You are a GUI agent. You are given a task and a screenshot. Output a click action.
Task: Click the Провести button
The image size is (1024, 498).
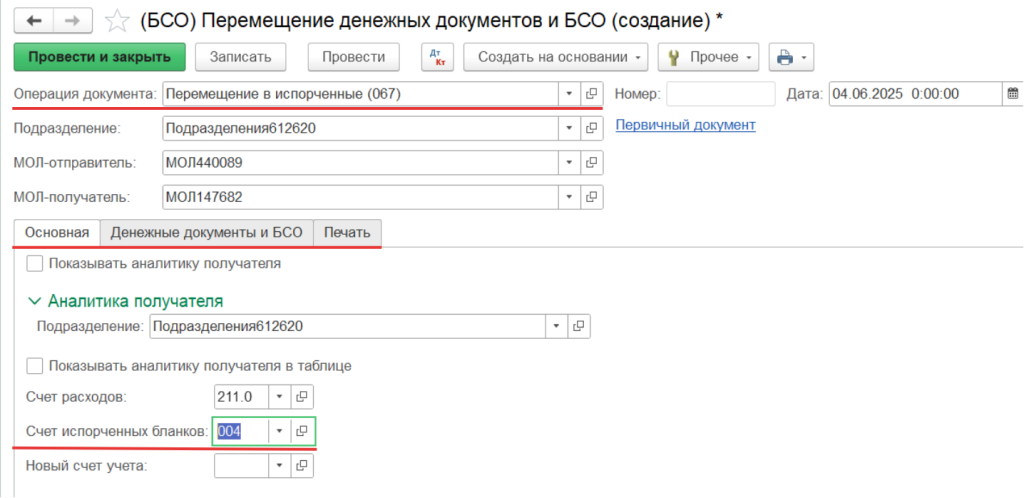click(354, 57)
